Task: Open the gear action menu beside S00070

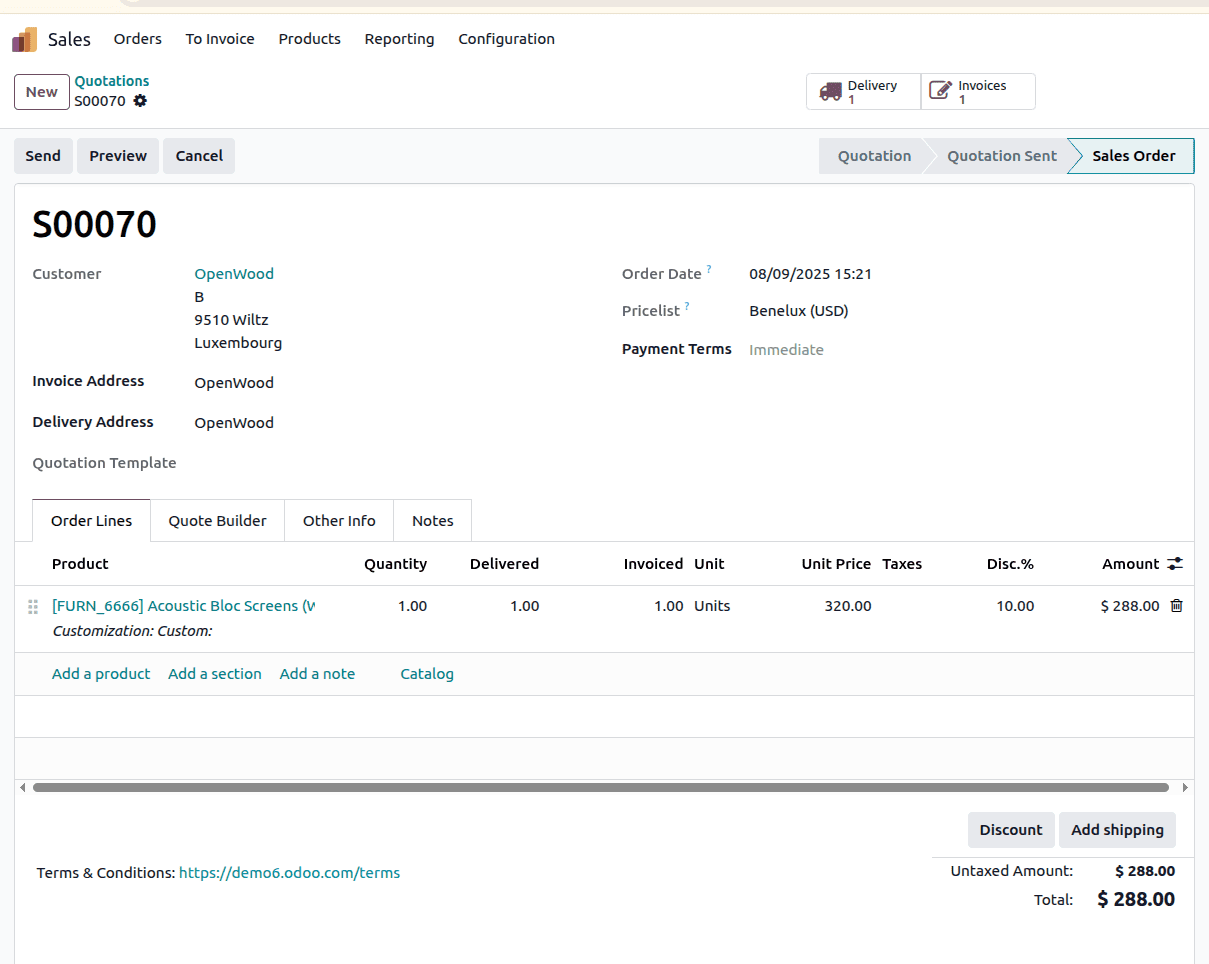Action: [x=140, y=100]
